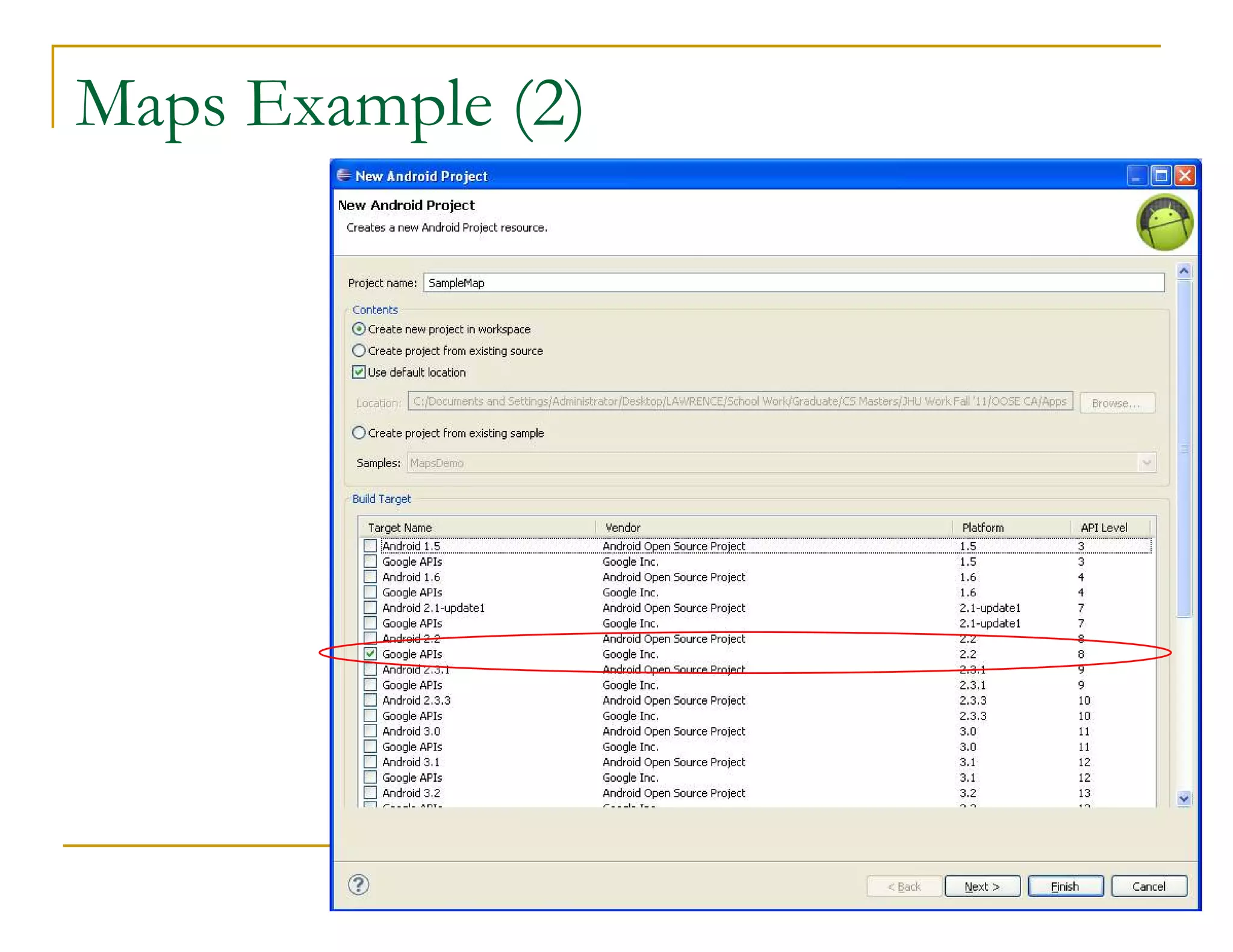Click Google APIs row with platform 1.6

(x=757, y=592)
